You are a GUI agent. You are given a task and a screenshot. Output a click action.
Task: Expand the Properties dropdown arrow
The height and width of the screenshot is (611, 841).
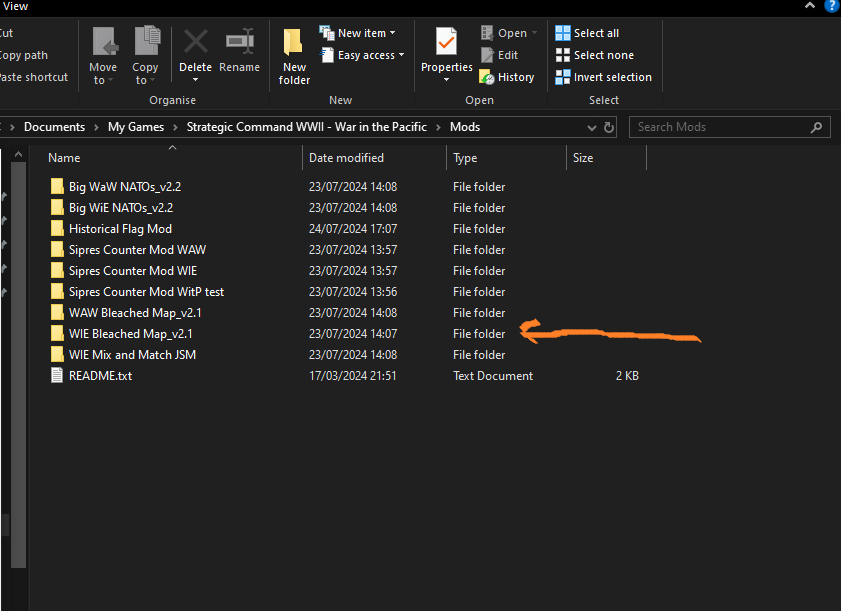[446, 80]
